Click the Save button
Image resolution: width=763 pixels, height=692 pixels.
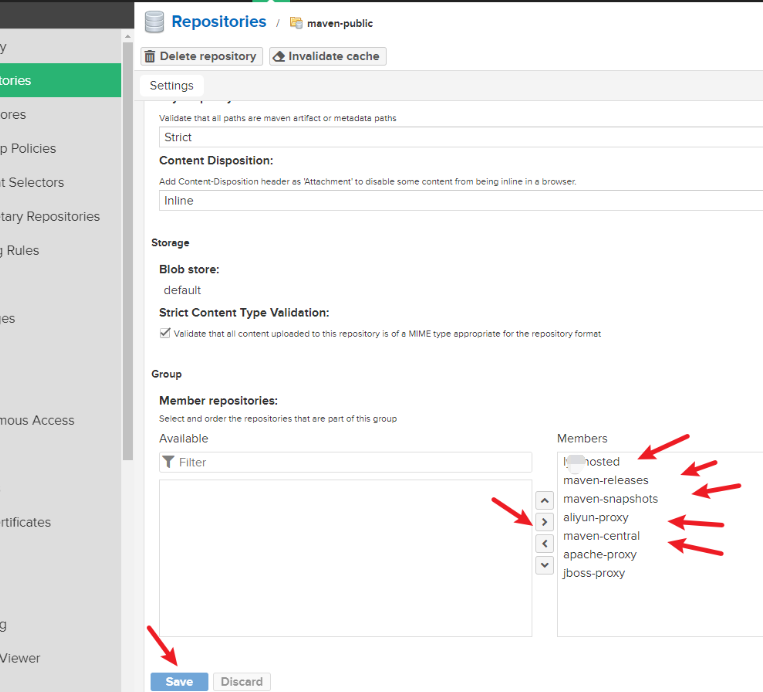click(x=179, y=682)
